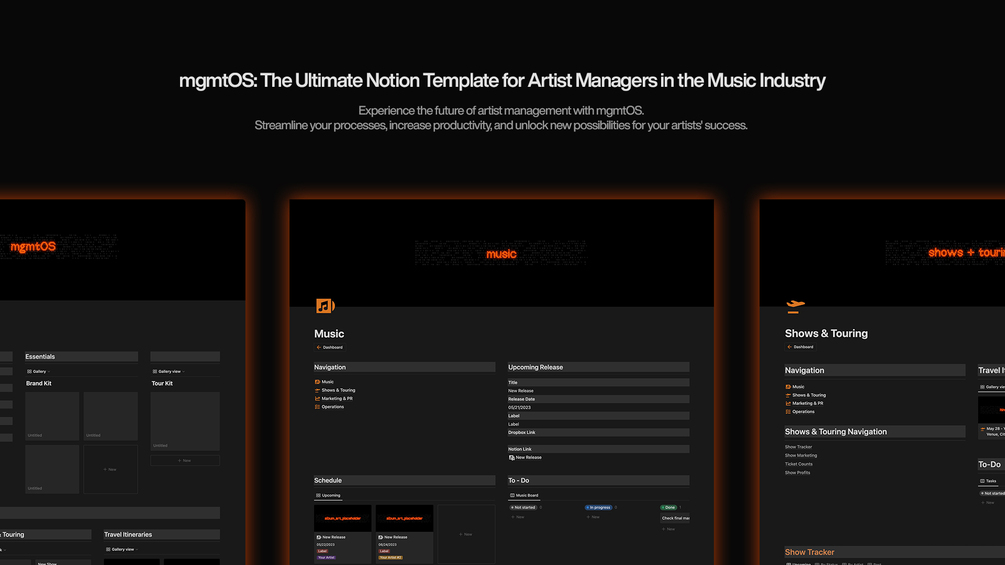Viewport: 1005px width, 565px height.
Task: Open the New Release page under Notion Link
Action: 526,457
